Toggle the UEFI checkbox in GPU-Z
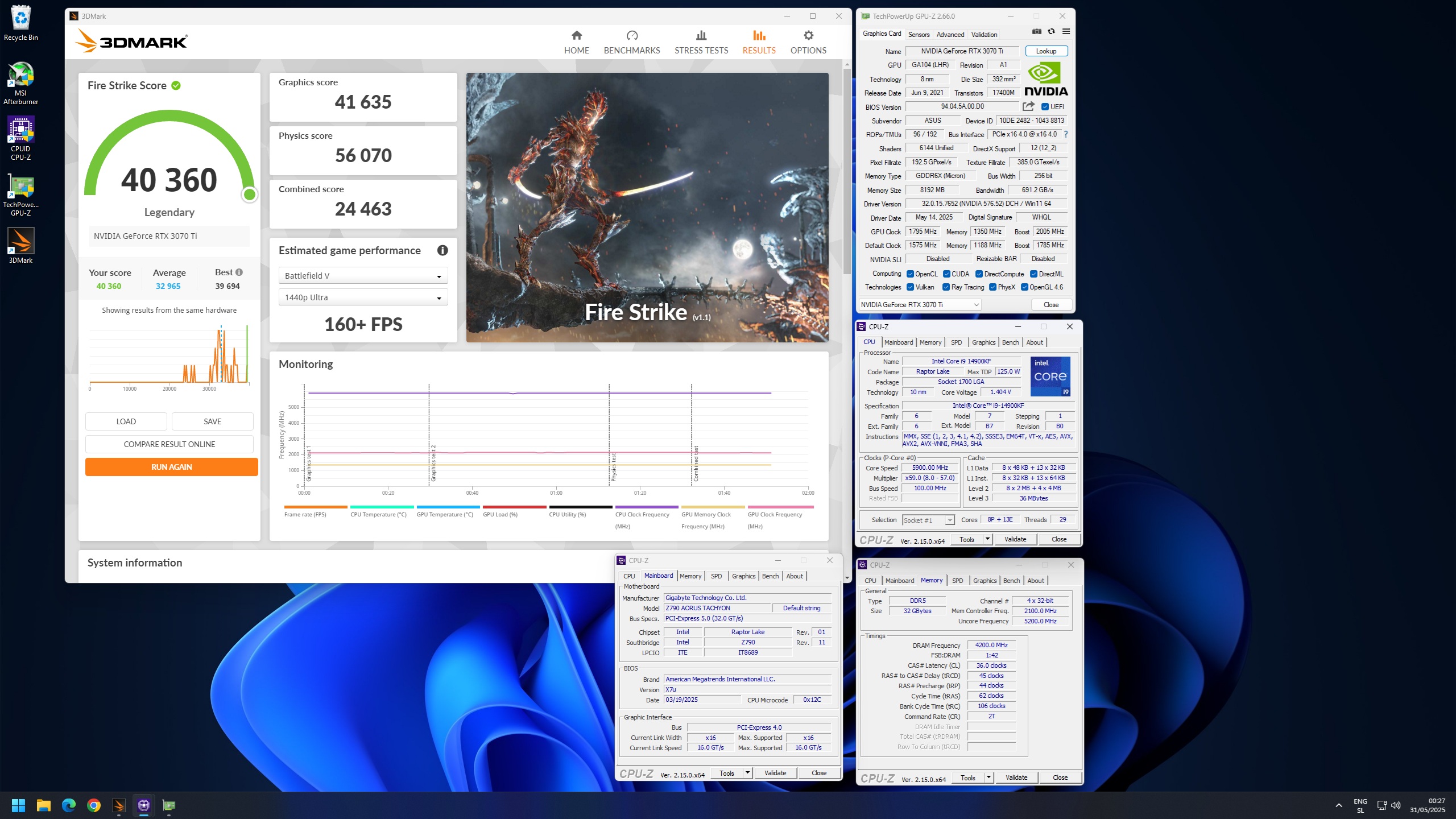This screenshot has height=819, width=1456. click(x=1045, y=106)
